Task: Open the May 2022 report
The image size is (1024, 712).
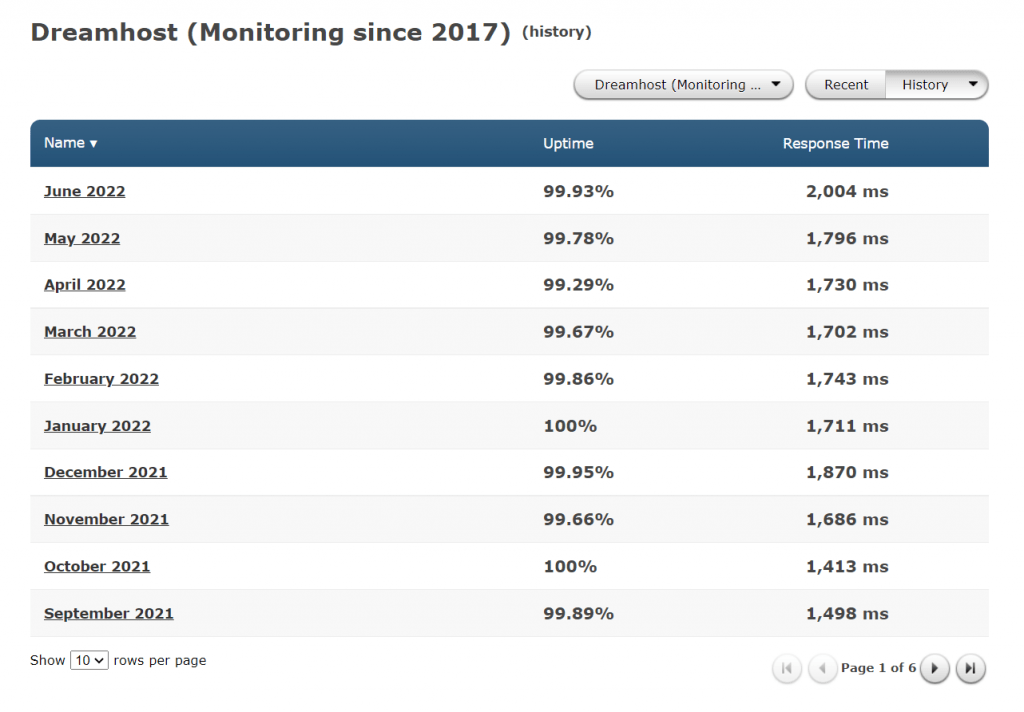Action: (x=82, y=238)
